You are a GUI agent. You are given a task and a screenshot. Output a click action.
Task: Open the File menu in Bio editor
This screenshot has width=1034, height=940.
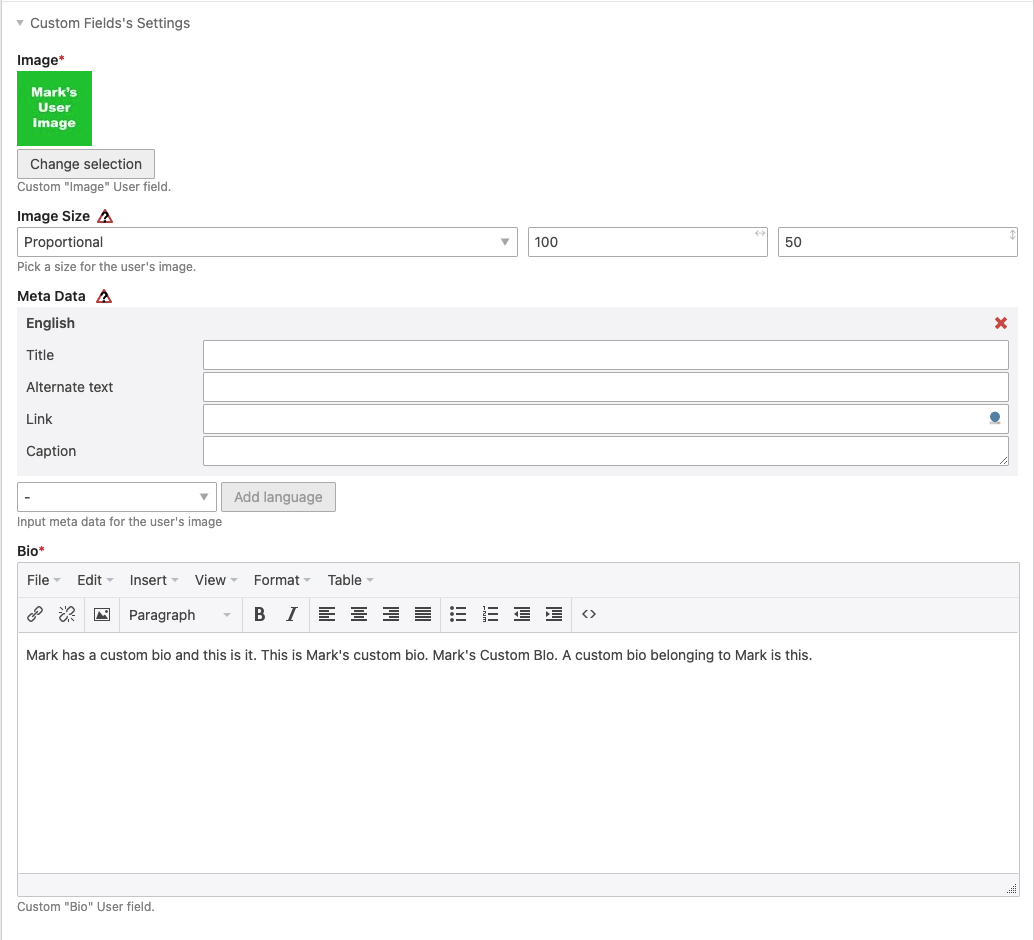44,580
